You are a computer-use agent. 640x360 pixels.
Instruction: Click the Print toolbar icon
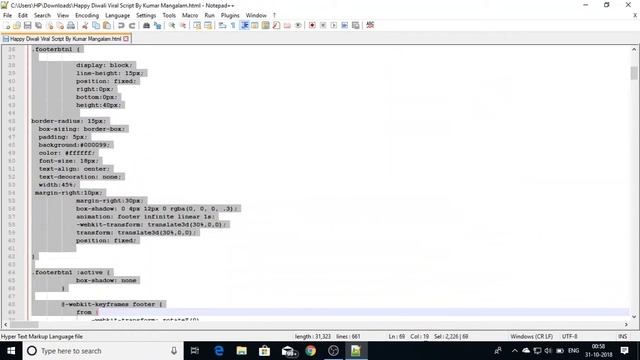(71, 25)
